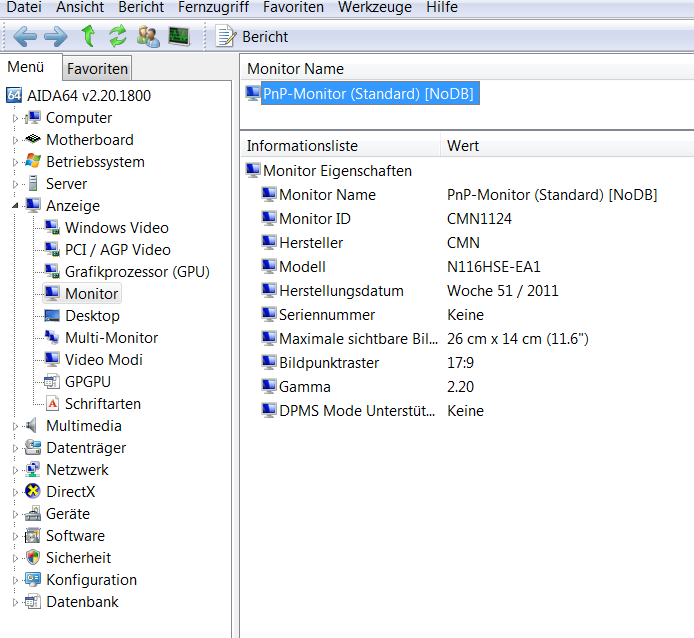Expand the Netzwerk tree node

[x=15, y=470]
